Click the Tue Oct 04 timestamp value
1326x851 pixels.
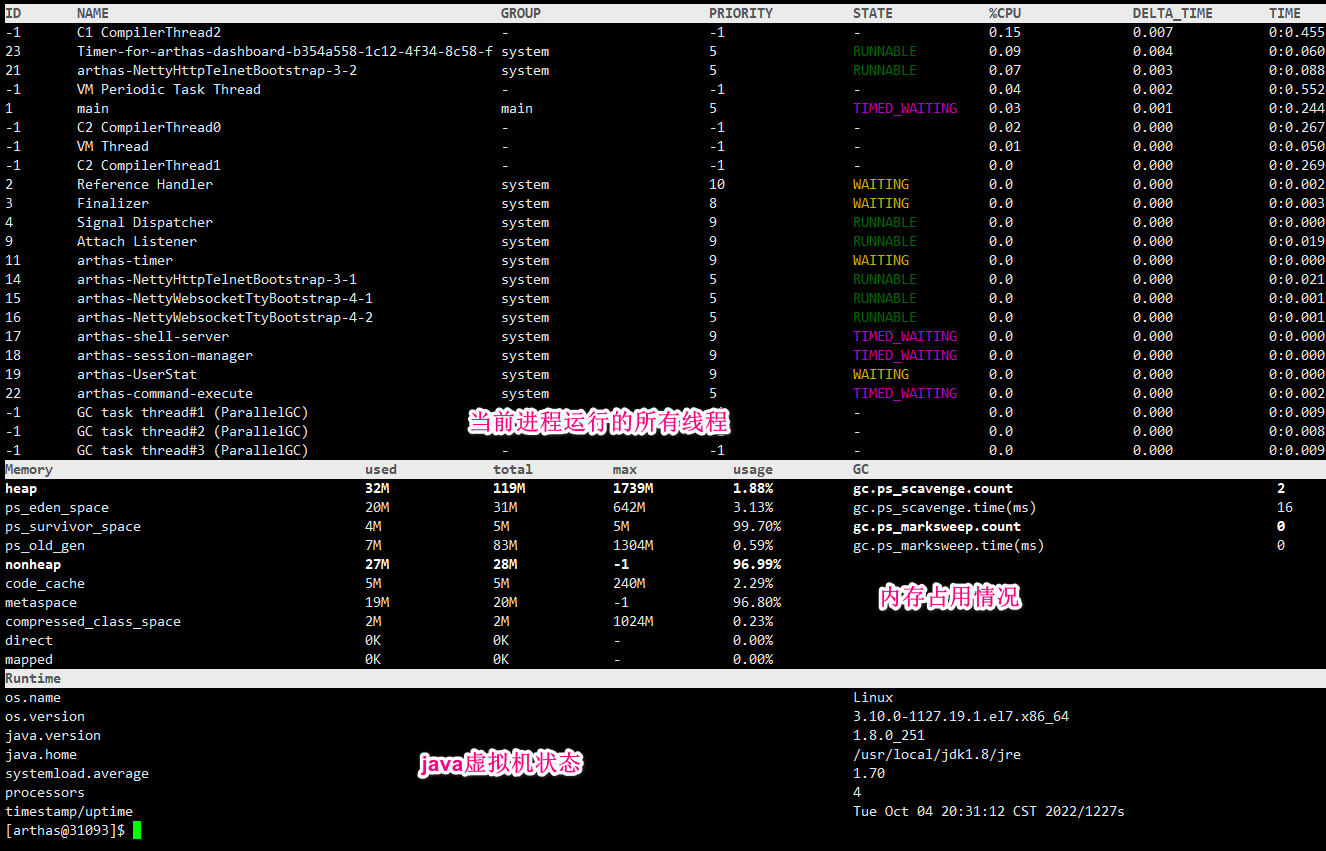click(x=989, y=811)
